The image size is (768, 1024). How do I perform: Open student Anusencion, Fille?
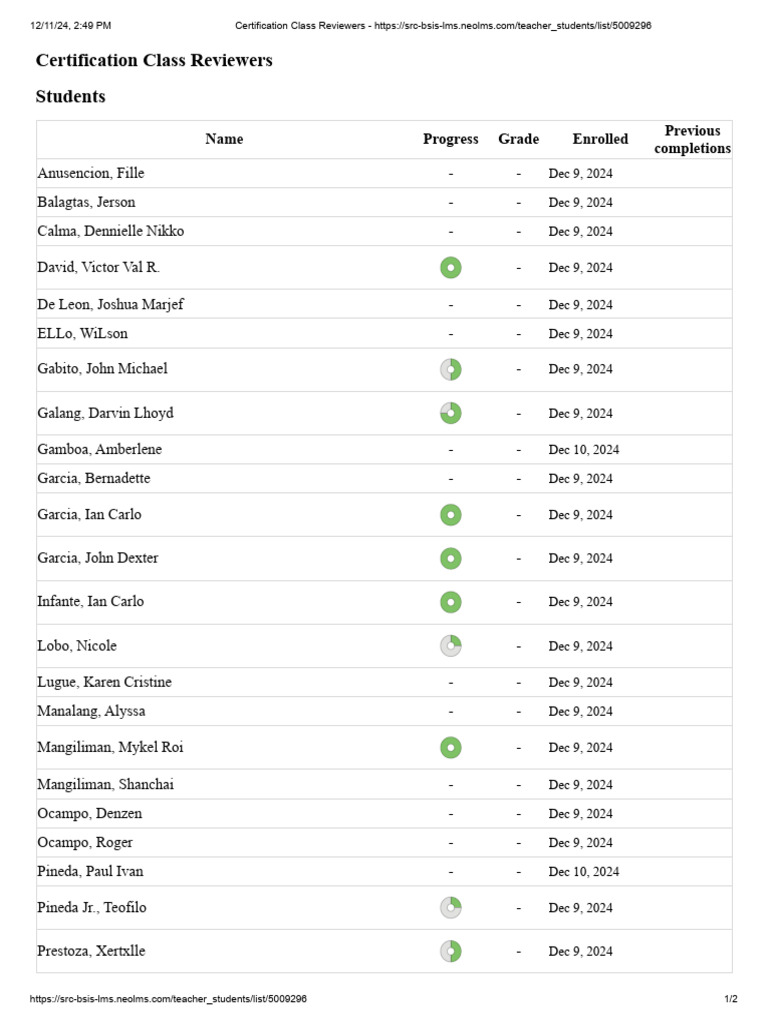[x=91, y=173]
